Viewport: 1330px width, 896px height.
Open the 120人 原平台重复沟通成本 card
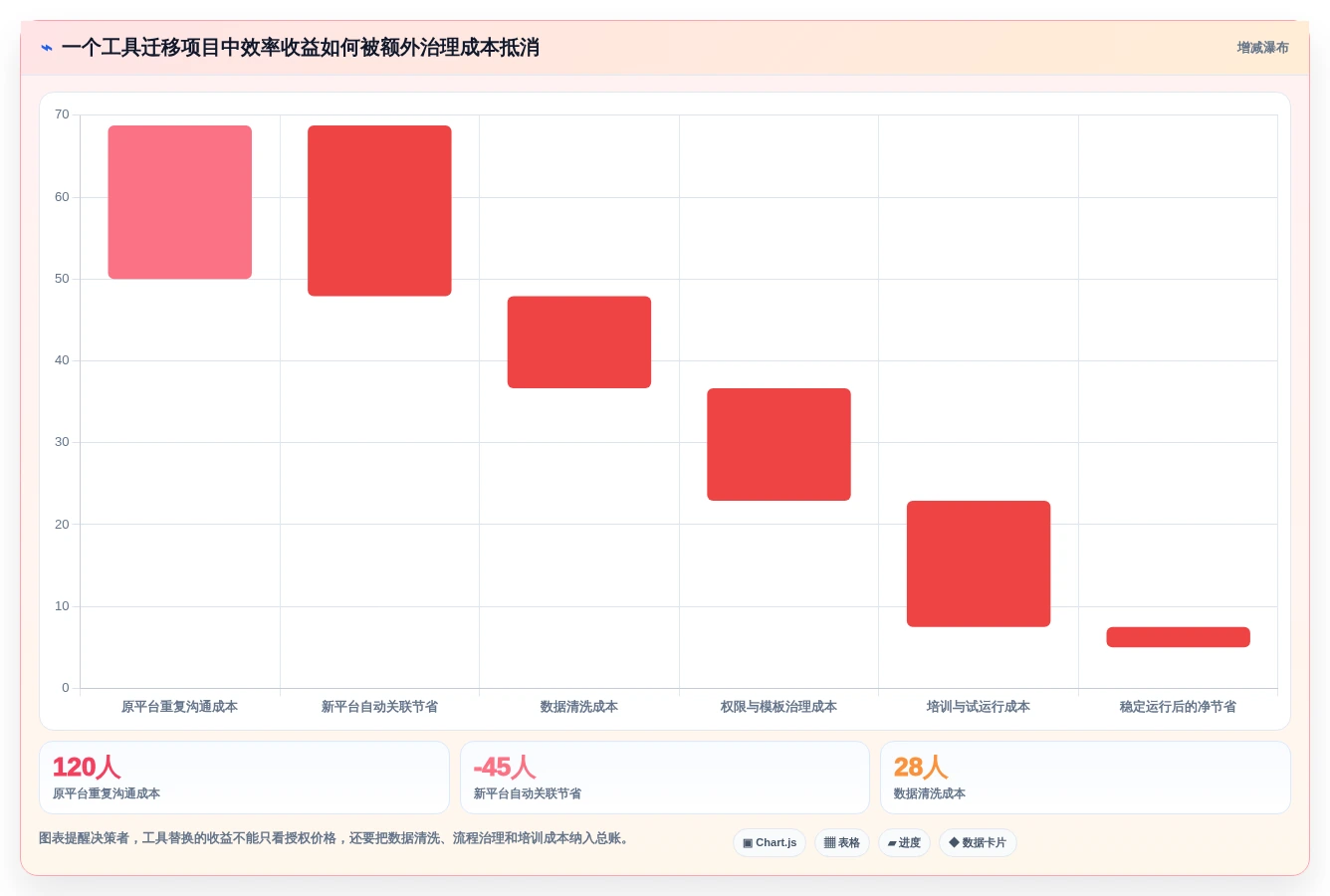[x=244, y=778]
